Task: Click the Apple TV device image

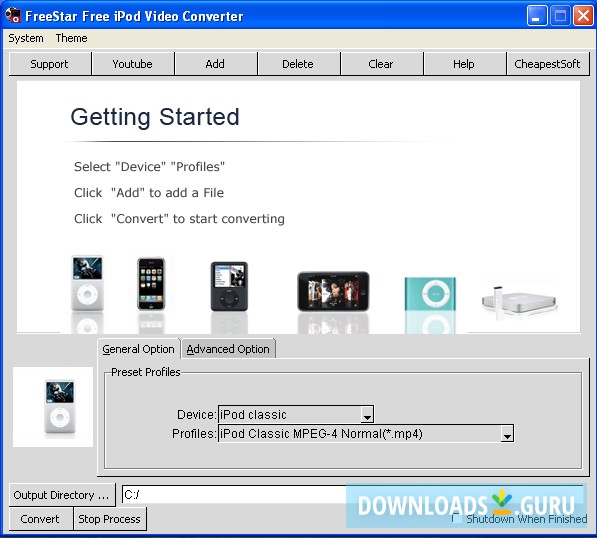Action: pyautogui.click(x=519, y=302)
